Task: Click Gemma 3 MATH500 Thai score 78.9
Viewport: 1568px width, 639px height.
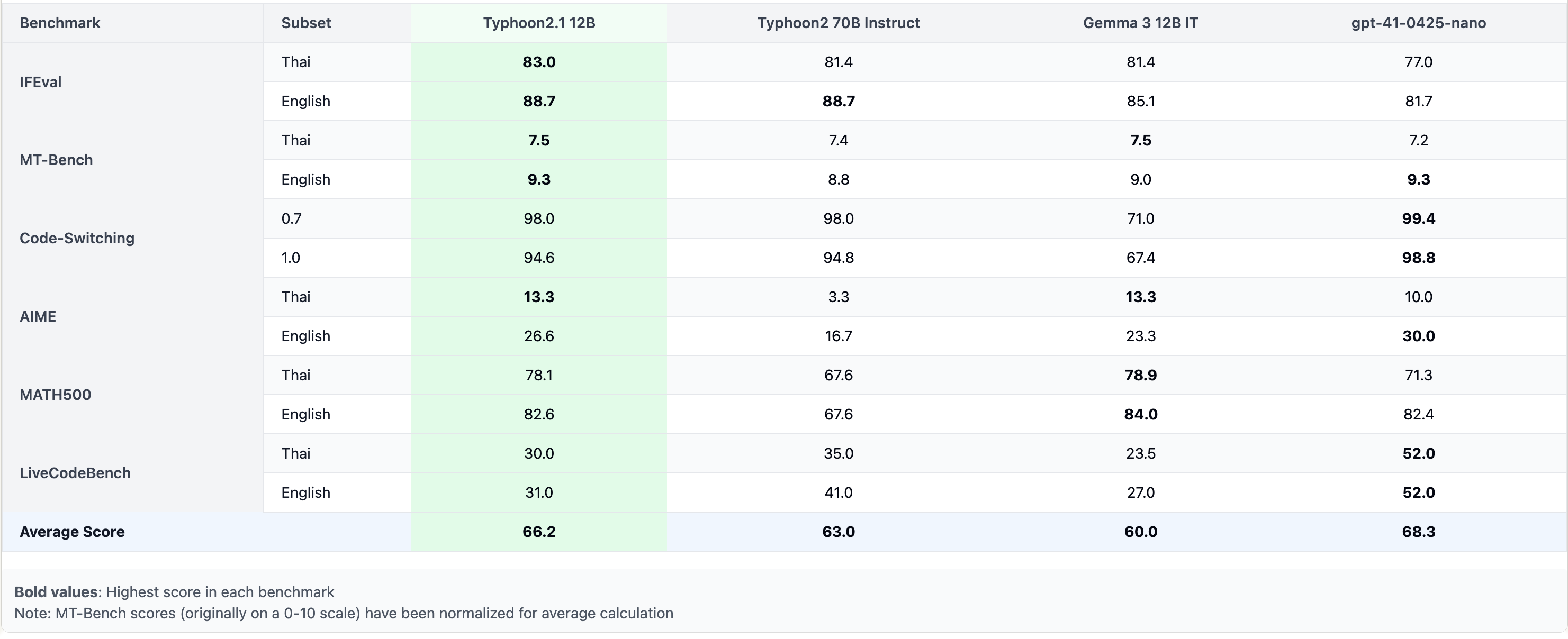Action: pos(1140,375)
